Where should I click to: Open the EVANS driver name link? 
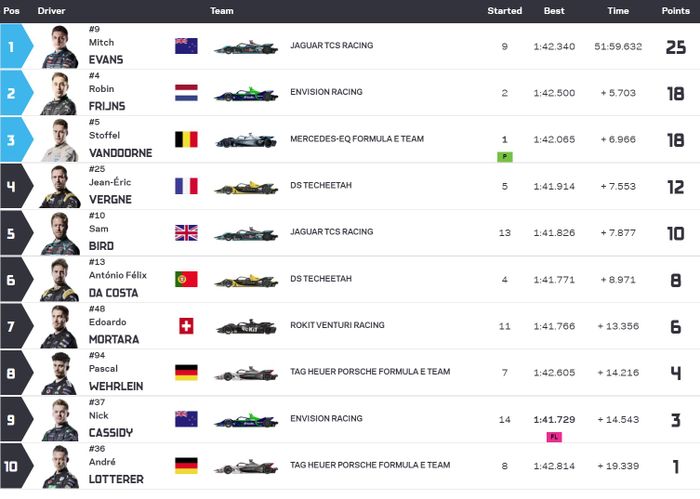point(106,59)
